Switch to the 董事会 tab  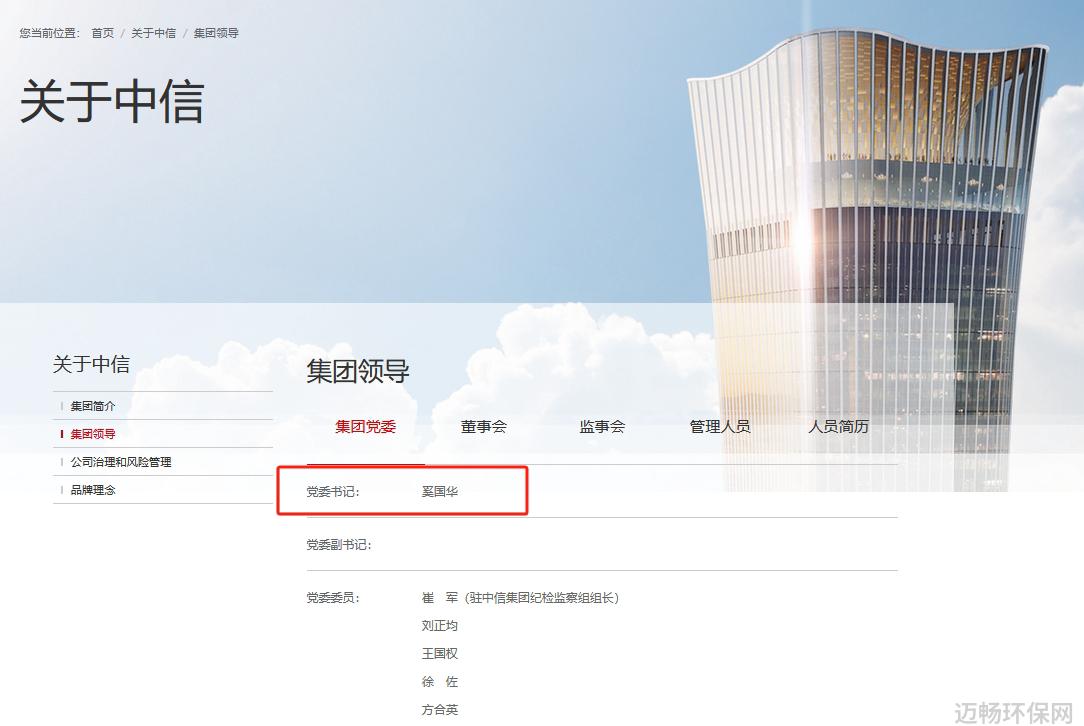coord(484,427)
